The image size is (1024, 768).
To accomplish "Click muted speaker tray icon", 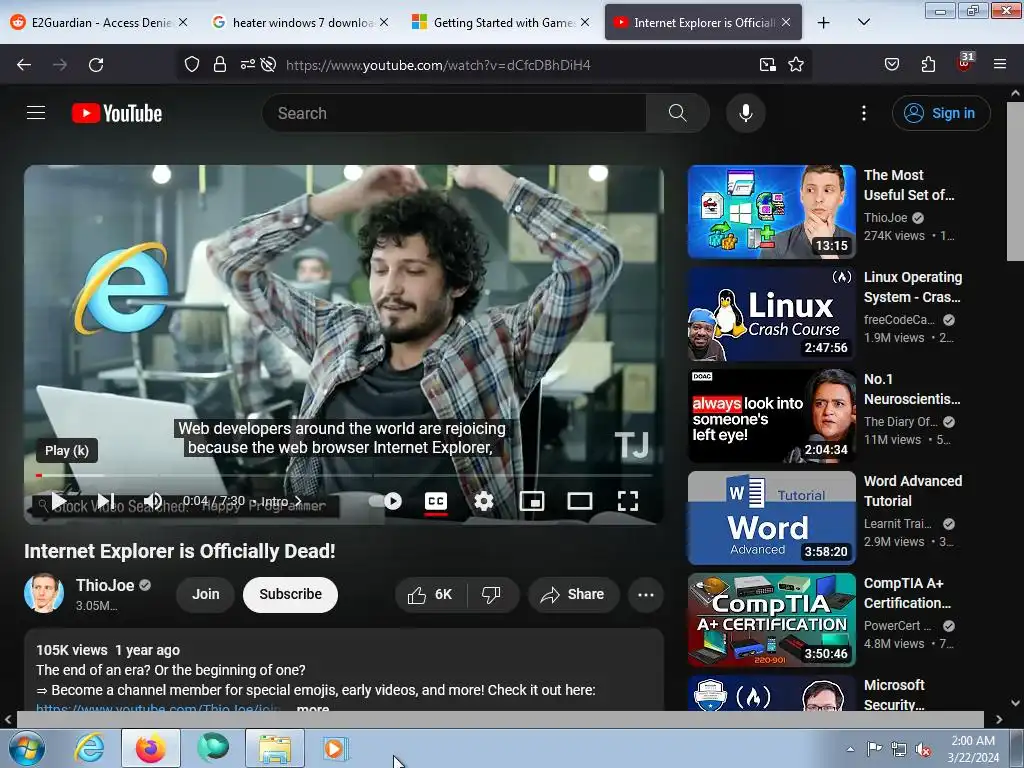I will pos(923,749).
